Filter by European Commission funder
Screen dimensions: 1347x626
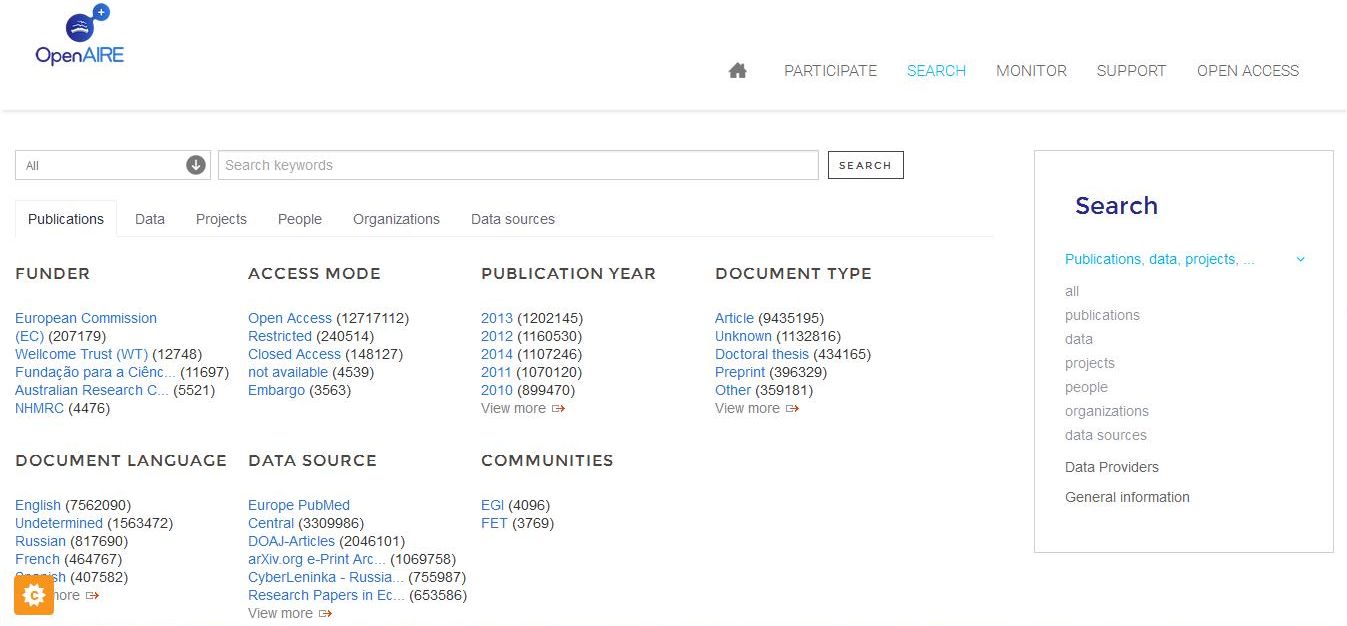click(x=86, y=327)
